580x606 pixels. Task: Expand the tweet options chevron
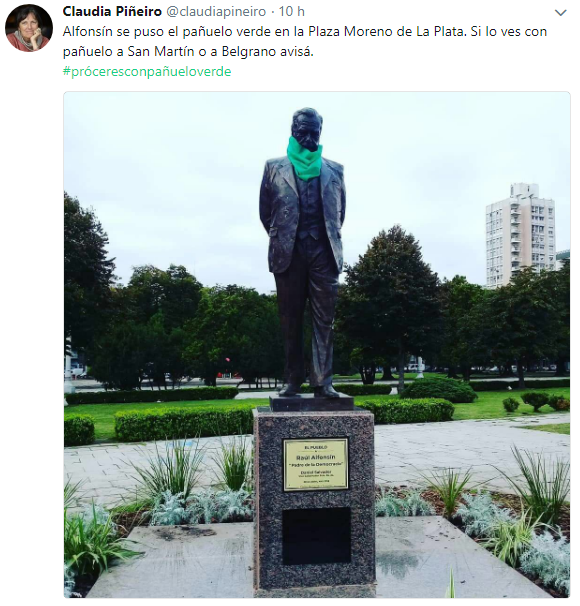[x=560, y=13]
